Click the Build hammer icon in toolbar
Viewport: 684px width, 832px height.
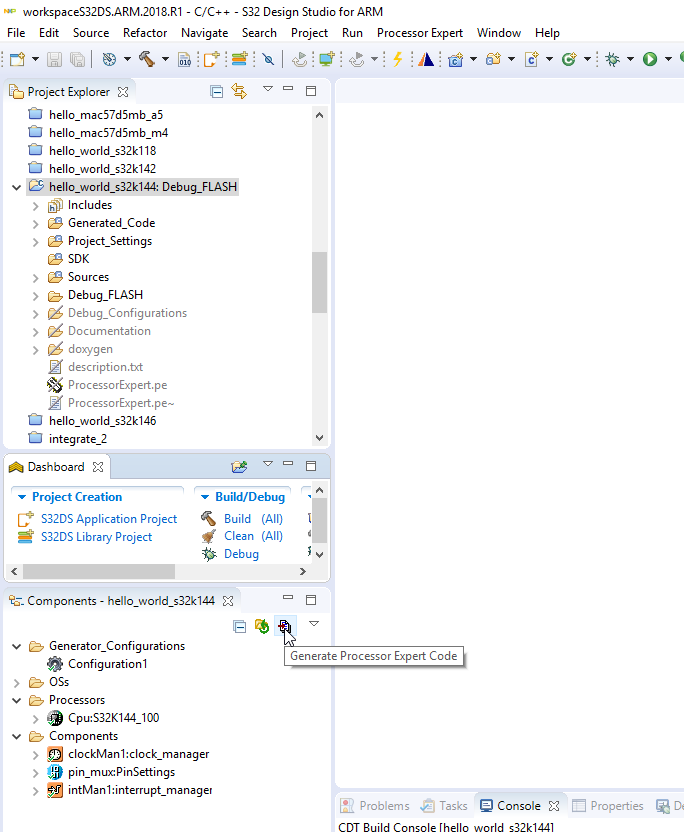coord(147,59)
